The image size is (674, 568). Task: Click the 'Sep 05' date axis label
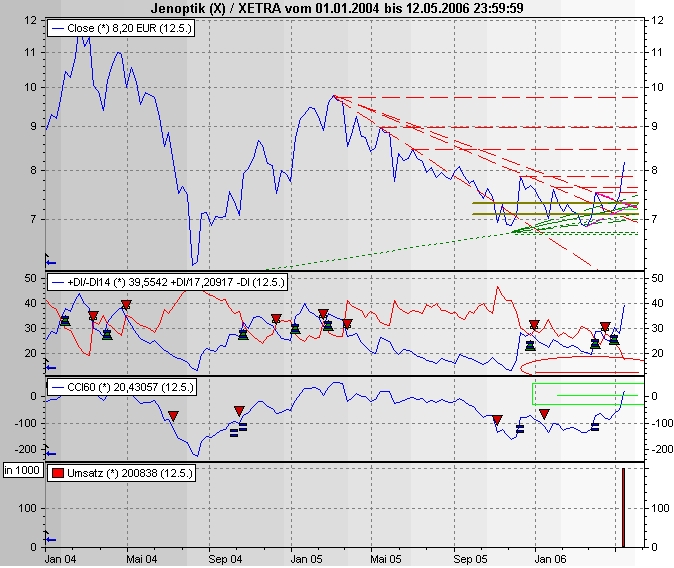coord(470,559)
